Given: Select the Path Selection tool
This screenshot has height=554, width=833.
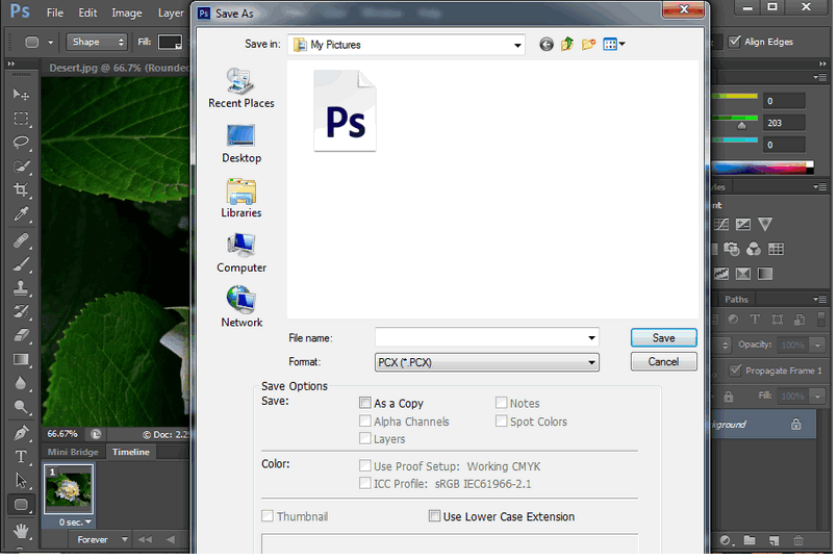Looking at the screenshot, I should pos(21,480).
